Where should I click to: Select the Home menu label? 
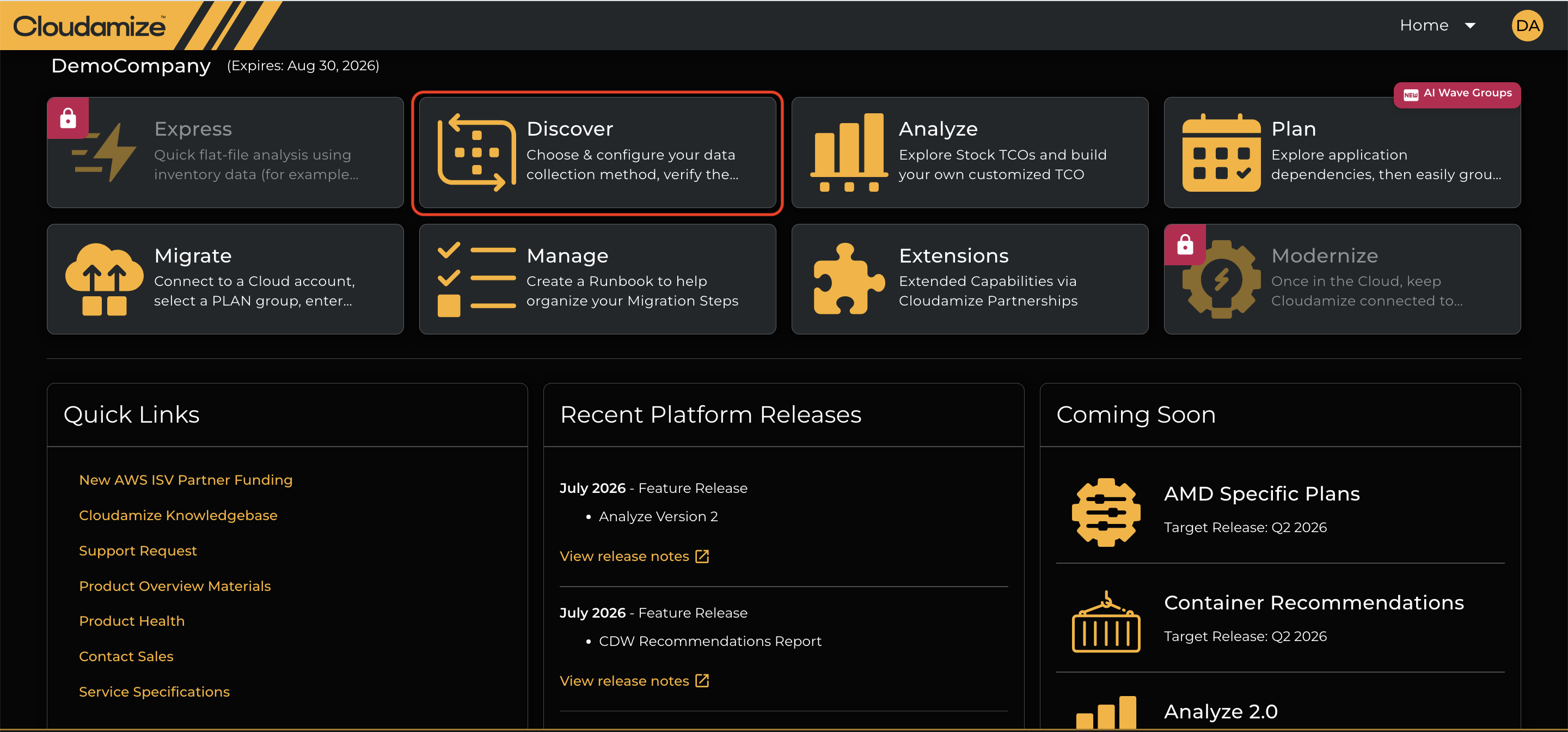click(x=1424, y=25)
